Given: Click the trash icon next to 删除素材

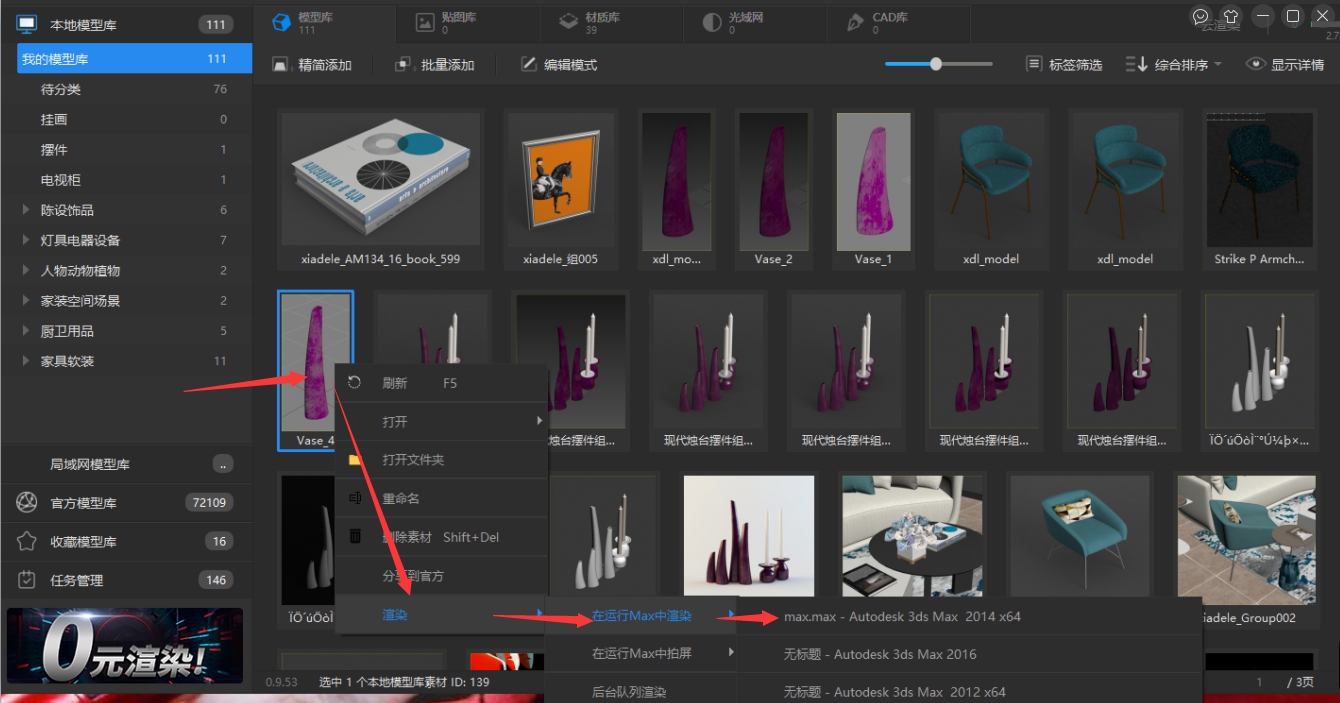Looking at the screenshot, I should coord(354,536).
